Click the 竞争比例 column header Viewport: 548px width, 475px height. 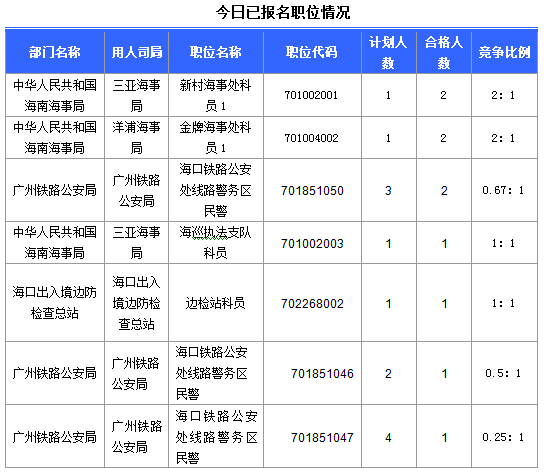tap(504, 52)
